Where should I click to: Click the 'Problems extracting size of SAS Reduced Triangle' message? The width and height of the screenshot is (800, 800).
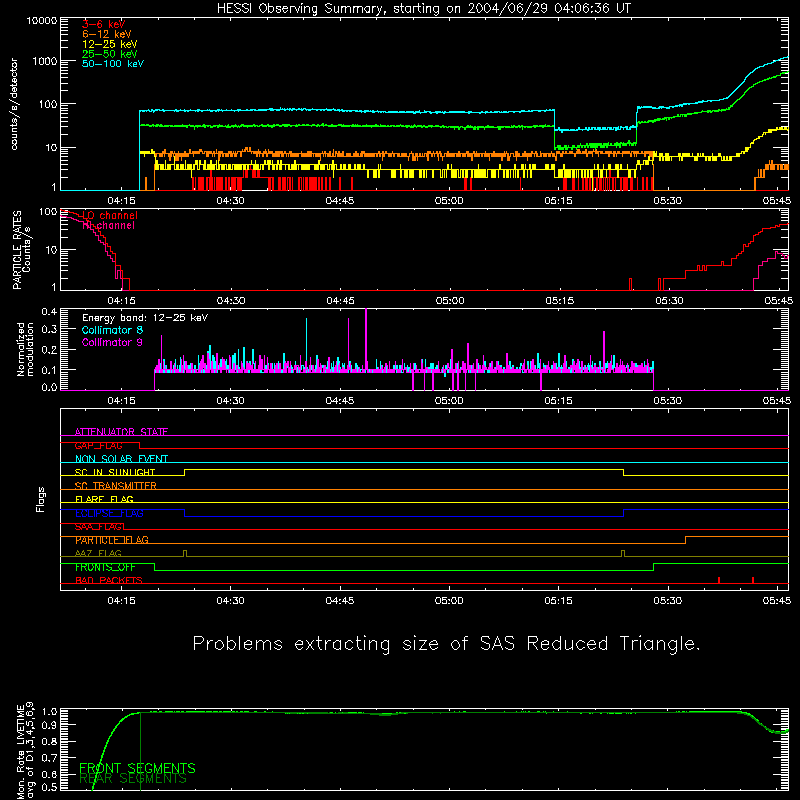pos(446,644)
